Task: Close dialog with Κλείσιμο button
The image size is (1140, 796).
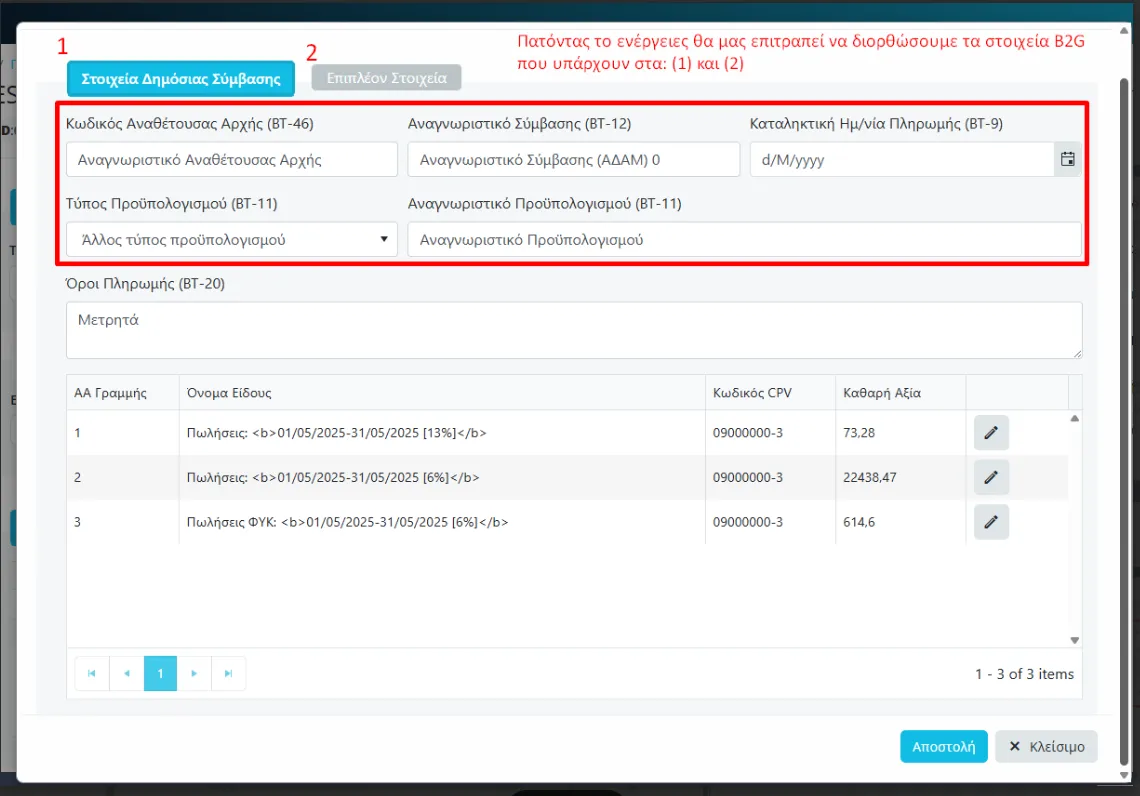Action: 1046,747
